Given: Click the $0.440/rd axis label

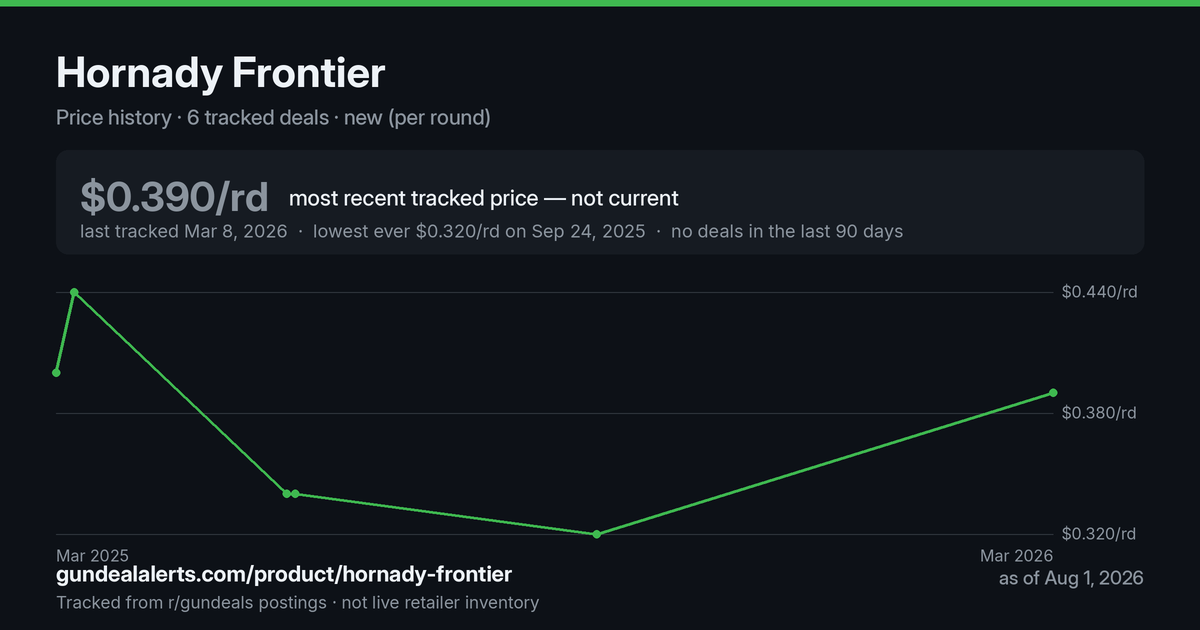Looking at the screenshot, I should tap(1100, 292).
